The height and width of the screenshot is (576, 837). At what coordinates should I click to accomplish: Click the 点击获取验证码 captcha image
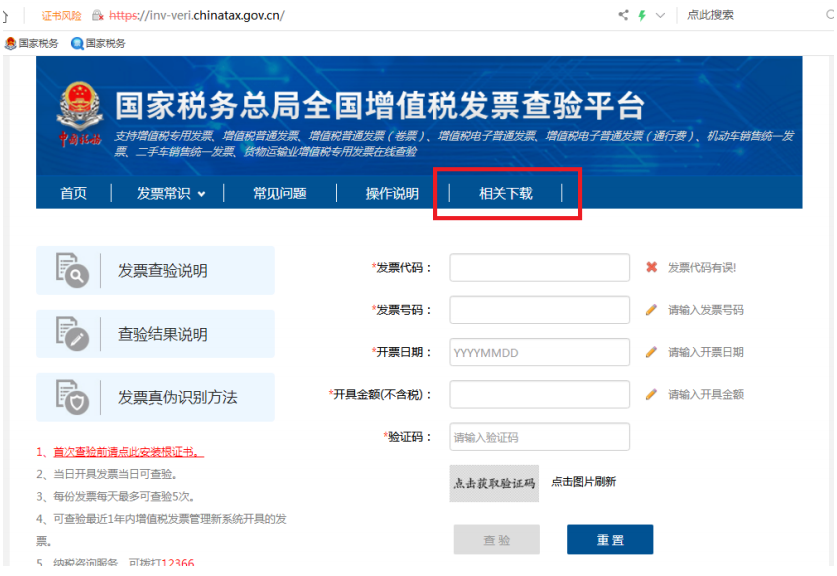pyautogui.click(x=494, y=483)
